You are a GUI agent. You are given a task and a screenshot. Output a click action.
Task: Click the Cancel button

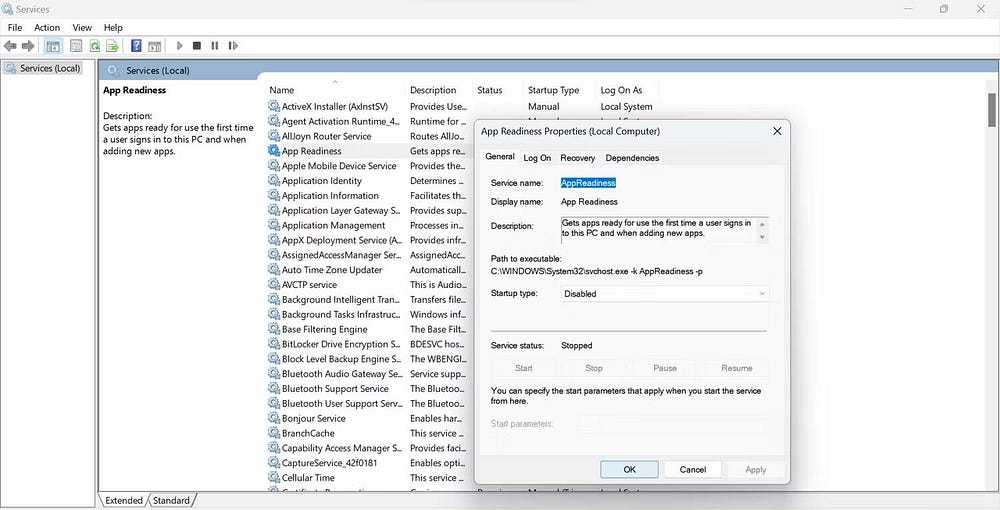click(693, 469)
